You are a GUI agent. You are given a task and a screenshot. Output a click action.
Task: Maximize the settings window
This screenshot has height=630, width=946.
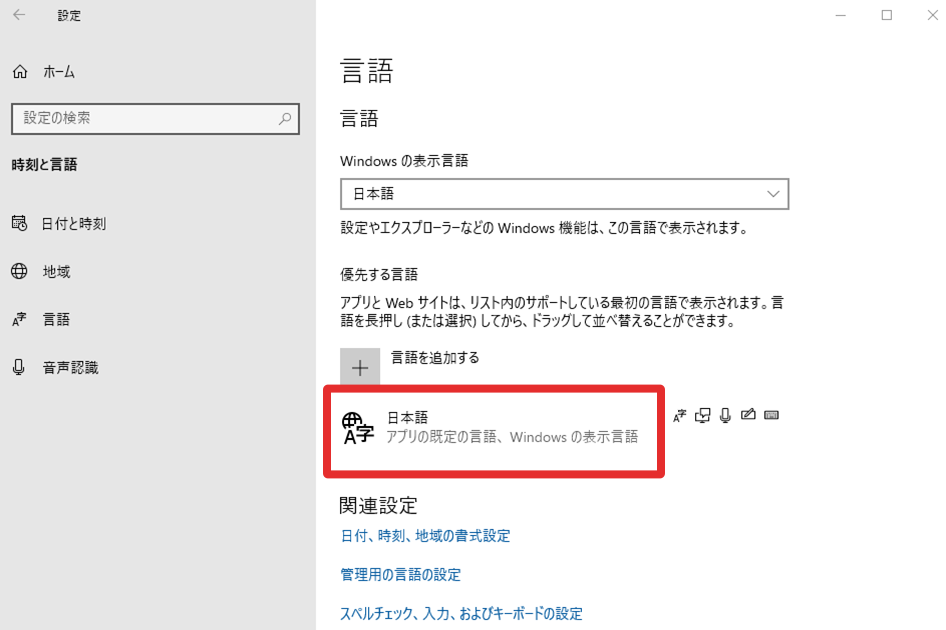pyautogui.click(x=887, y=15)
